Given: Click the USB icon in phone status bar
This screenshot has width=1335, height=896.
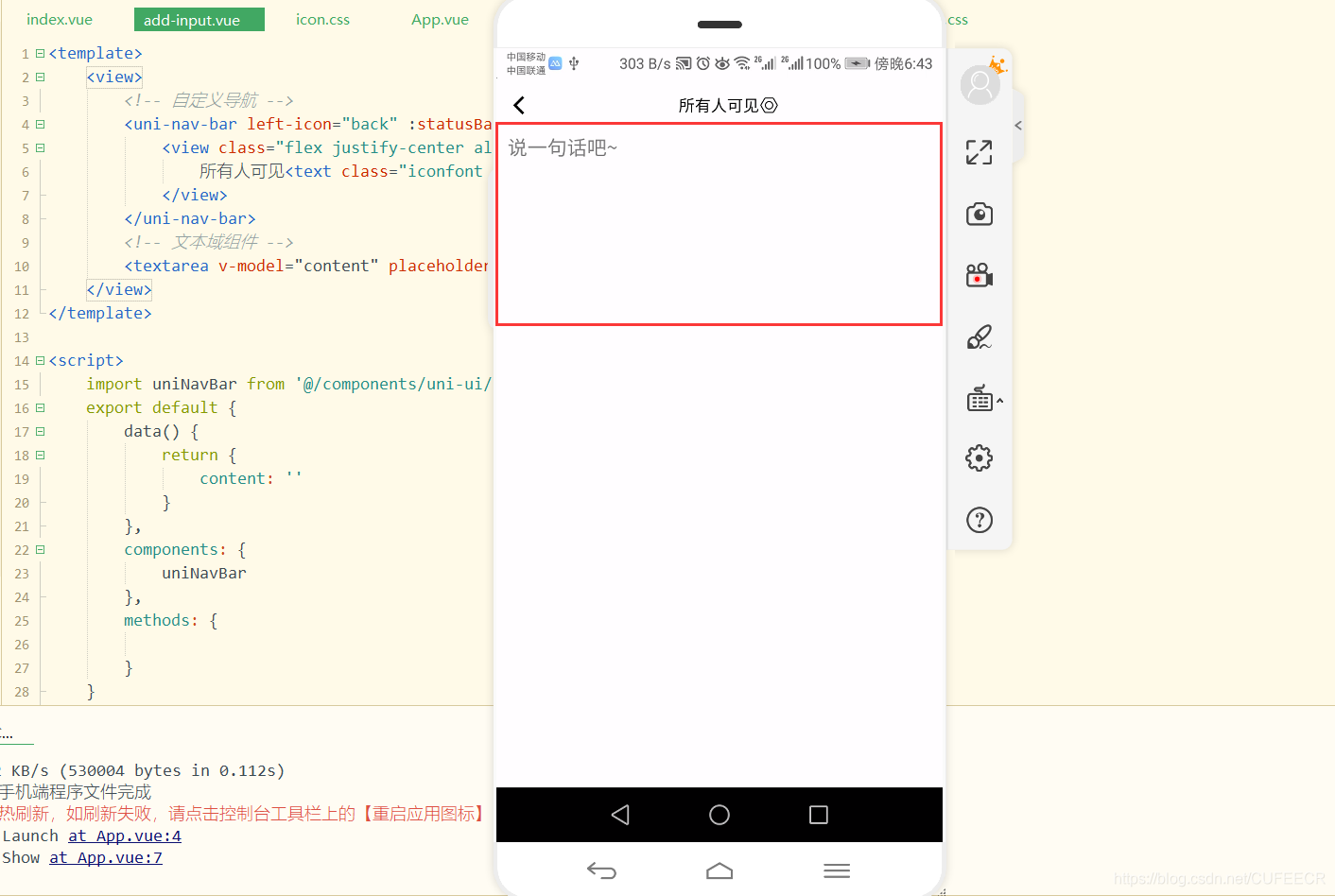Looking at the screenshot, I should point(574,63).
